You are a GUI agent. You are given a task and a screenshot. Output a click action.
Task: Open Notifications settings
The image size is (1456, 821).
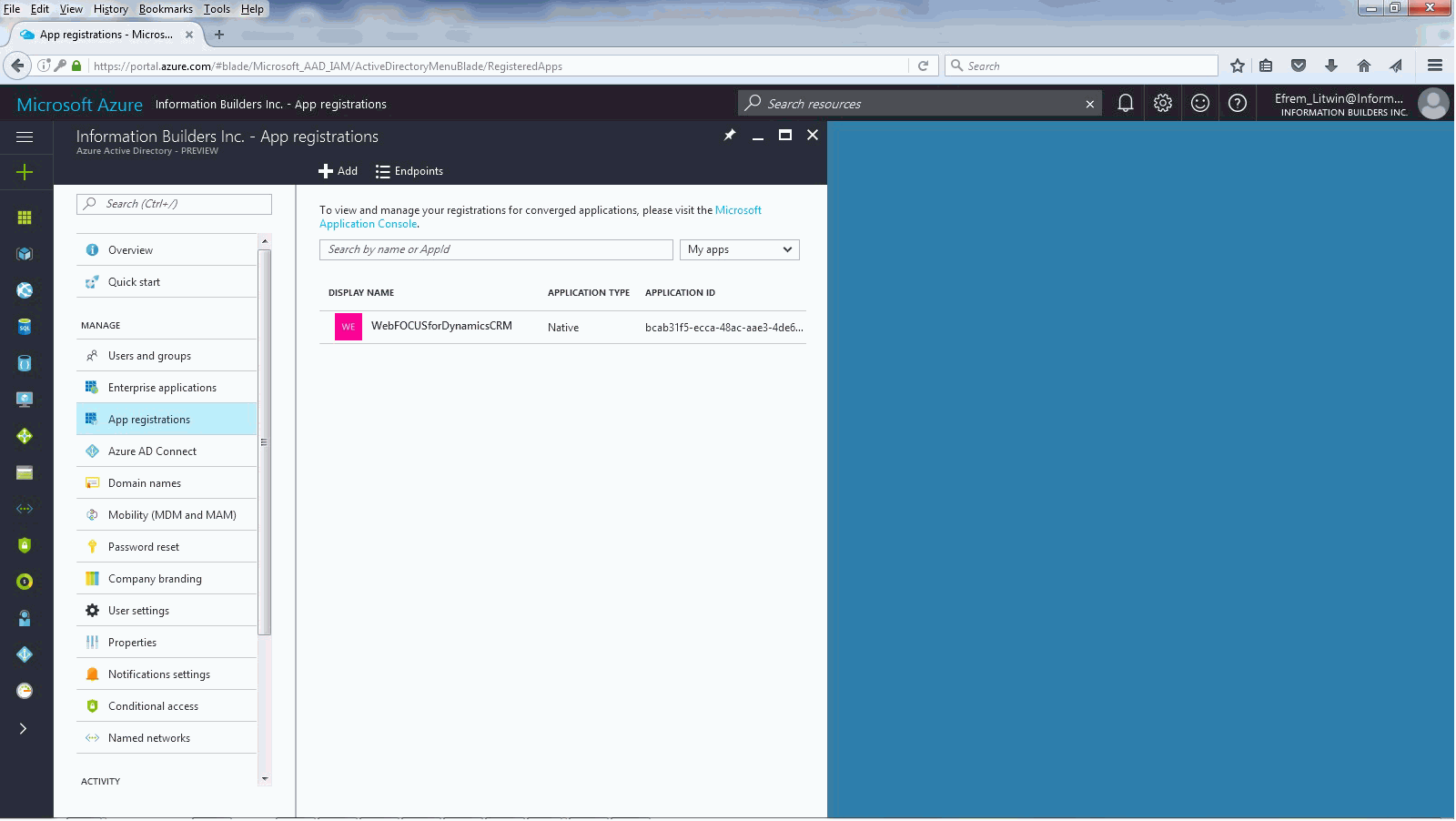167,674
